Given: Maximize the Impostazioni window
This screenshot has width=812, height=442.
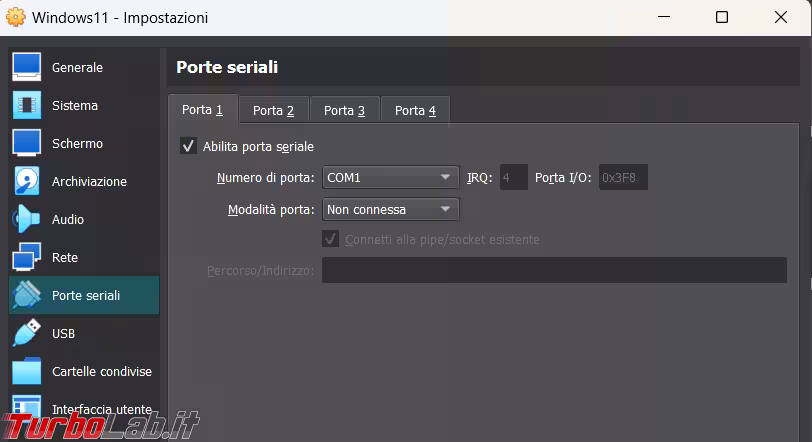Looking at the screenshot, I should [721, 18].
